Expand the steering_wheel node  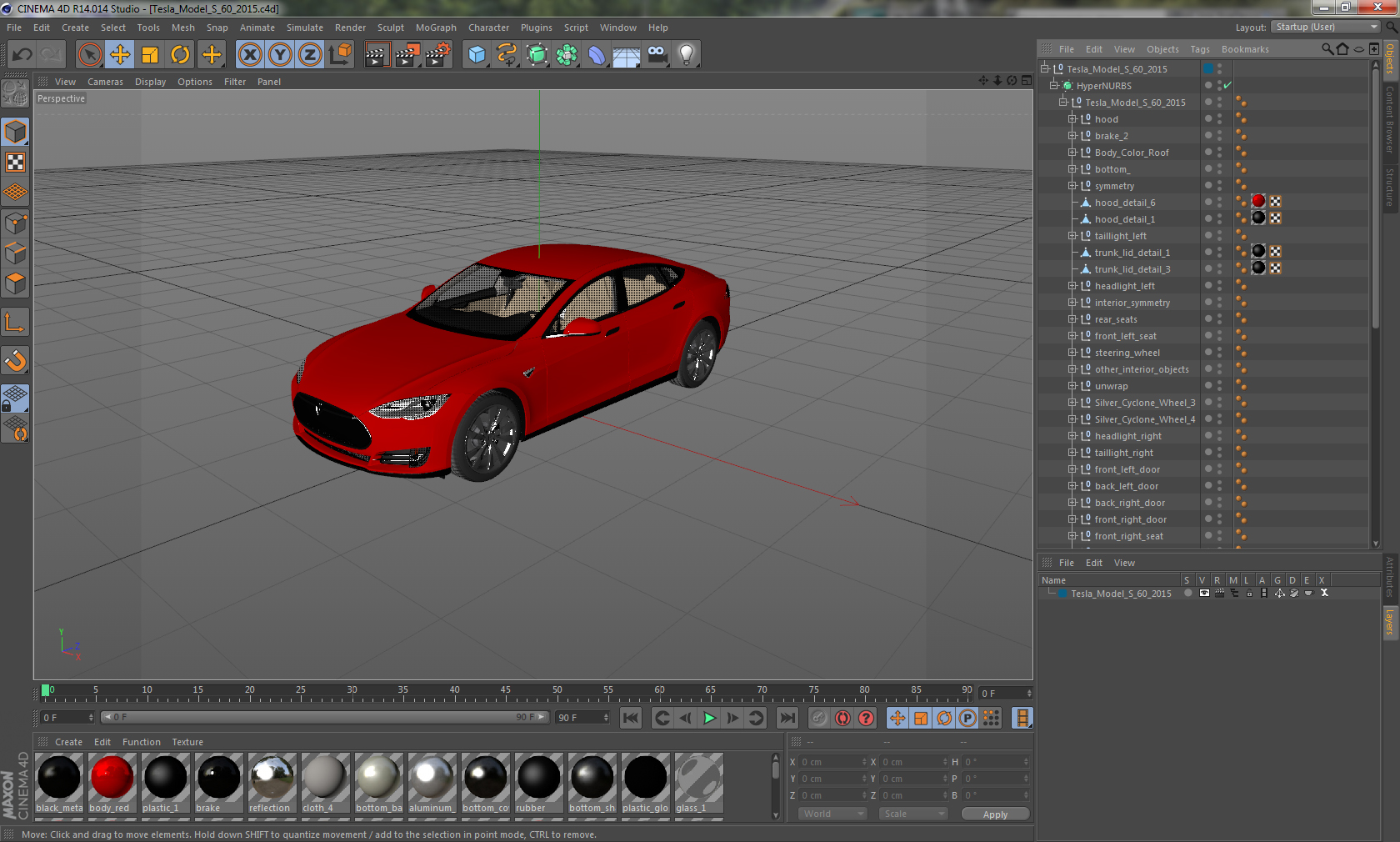[1072, 353]
